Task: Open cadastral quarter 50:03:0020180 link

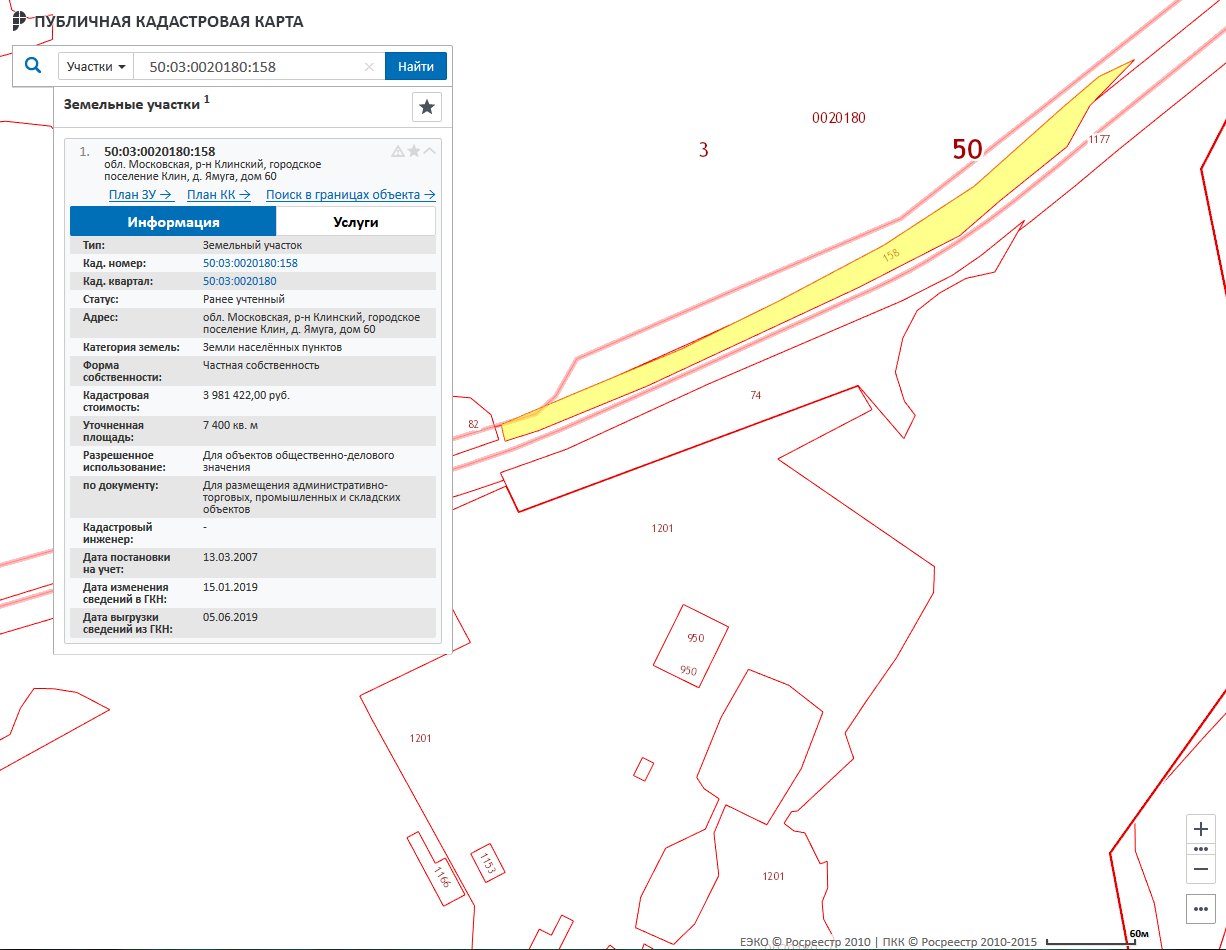Action: coord(239,281)
